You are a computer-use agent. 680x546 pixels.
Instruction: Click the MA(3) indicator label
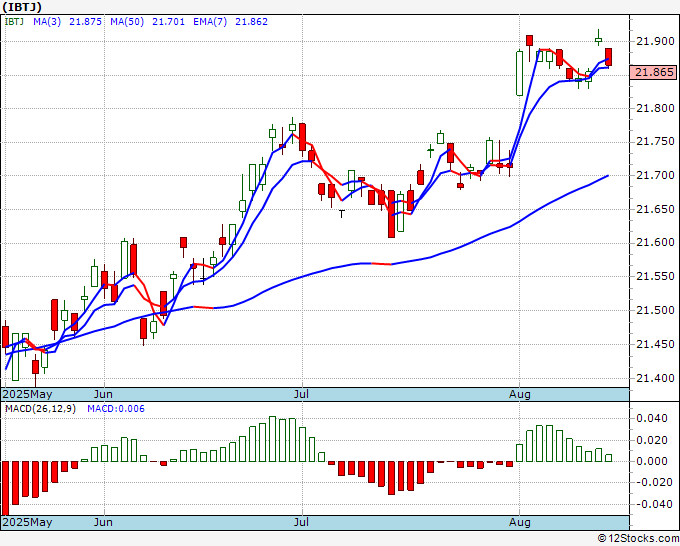pyautogui.click(x=47, y=22)
